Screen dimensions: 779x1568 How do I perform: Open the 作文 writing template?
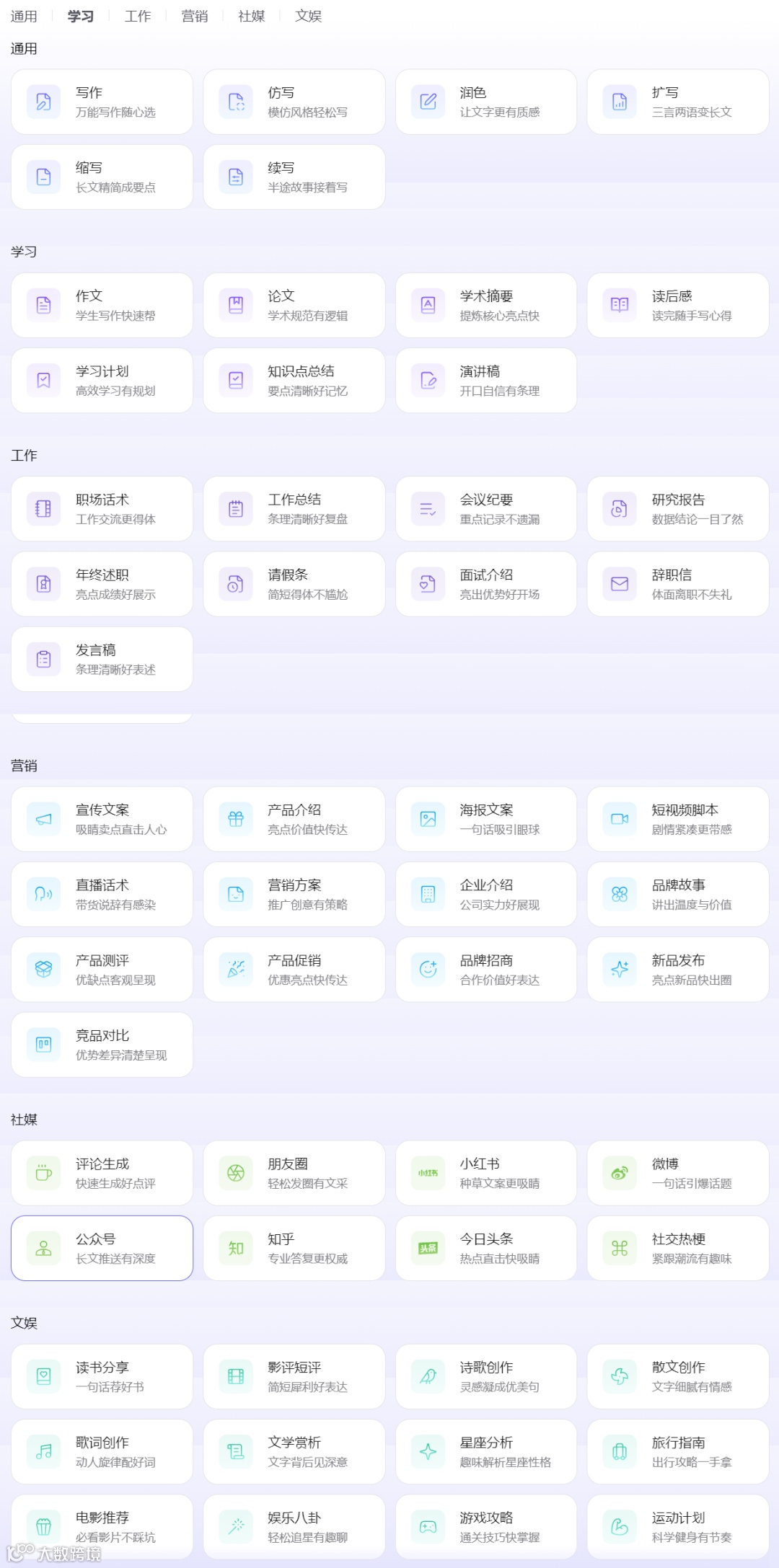coord(102,305)
